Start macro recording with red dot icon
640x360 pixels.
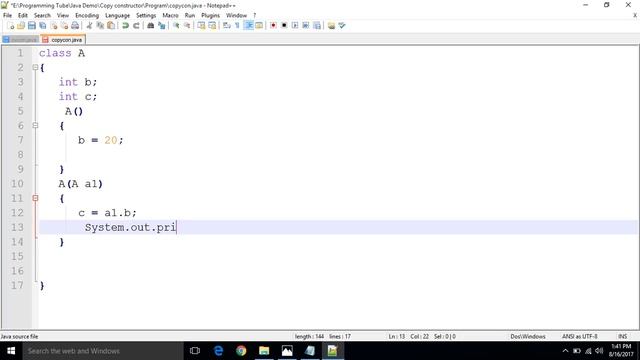273,26
